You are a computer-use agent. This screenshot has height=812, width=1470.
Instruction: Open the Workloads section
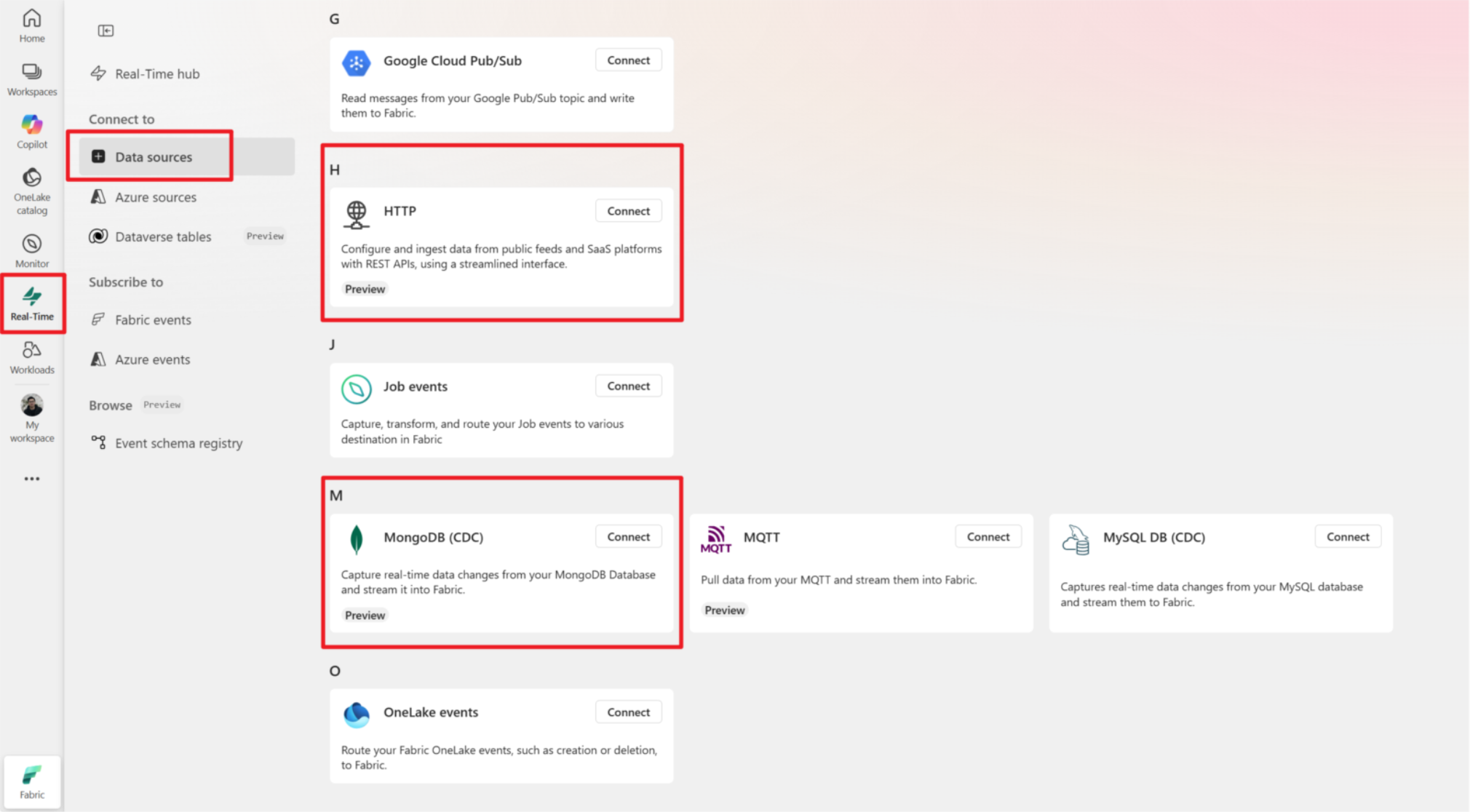(31, 355)
